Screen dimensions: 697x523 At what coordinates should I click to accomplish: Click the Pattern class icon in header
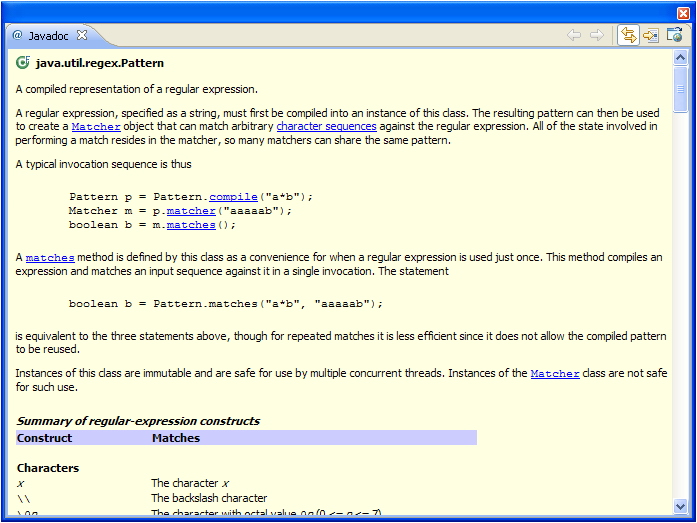pos(23,63)
